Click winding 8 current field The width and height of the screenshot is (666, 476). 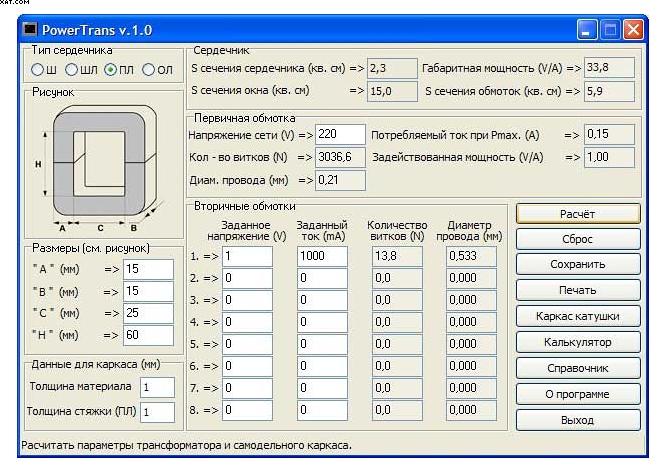[x=322, y=411]
